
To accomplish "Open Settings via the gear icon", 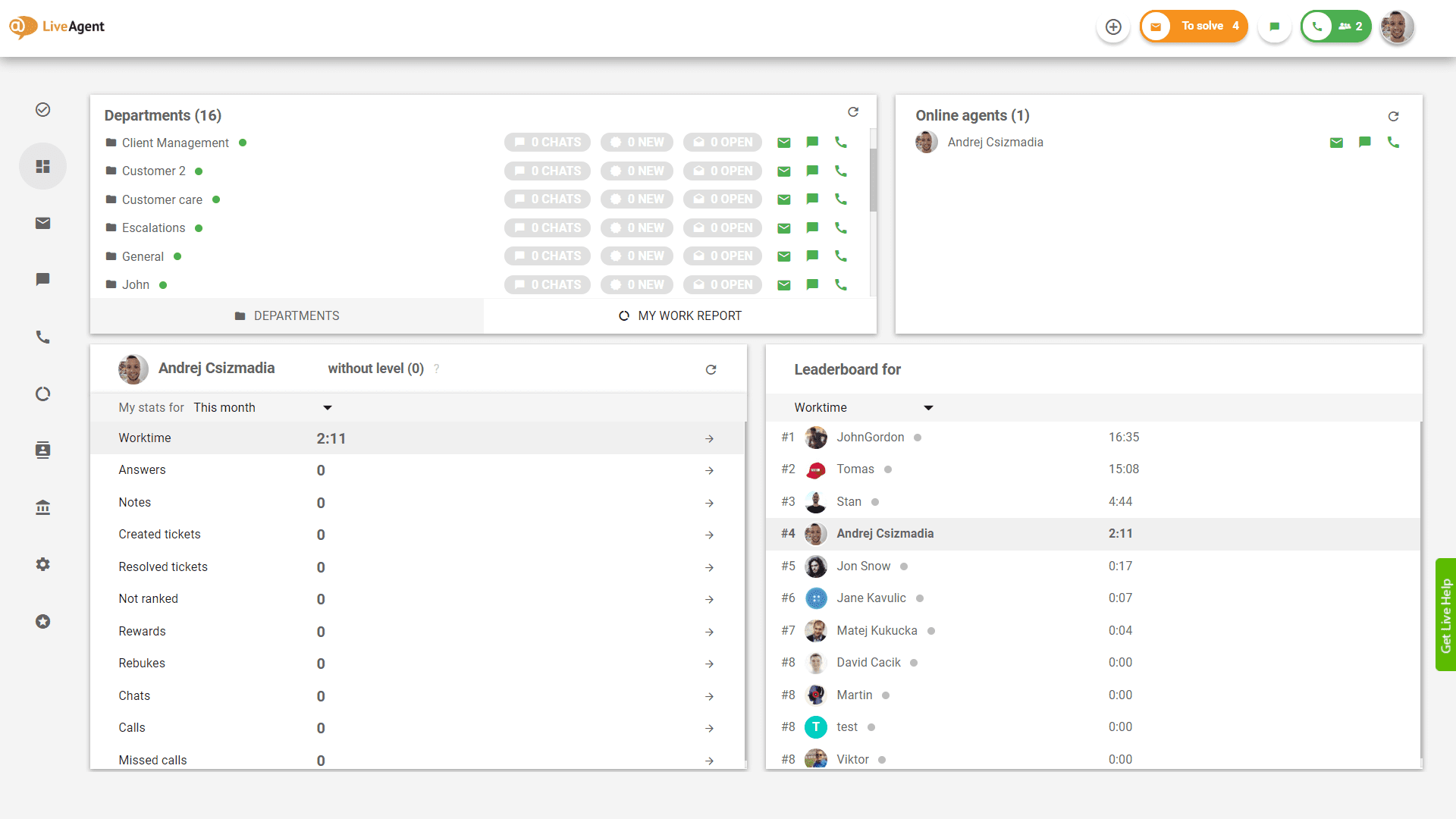I will coord(42,564).
